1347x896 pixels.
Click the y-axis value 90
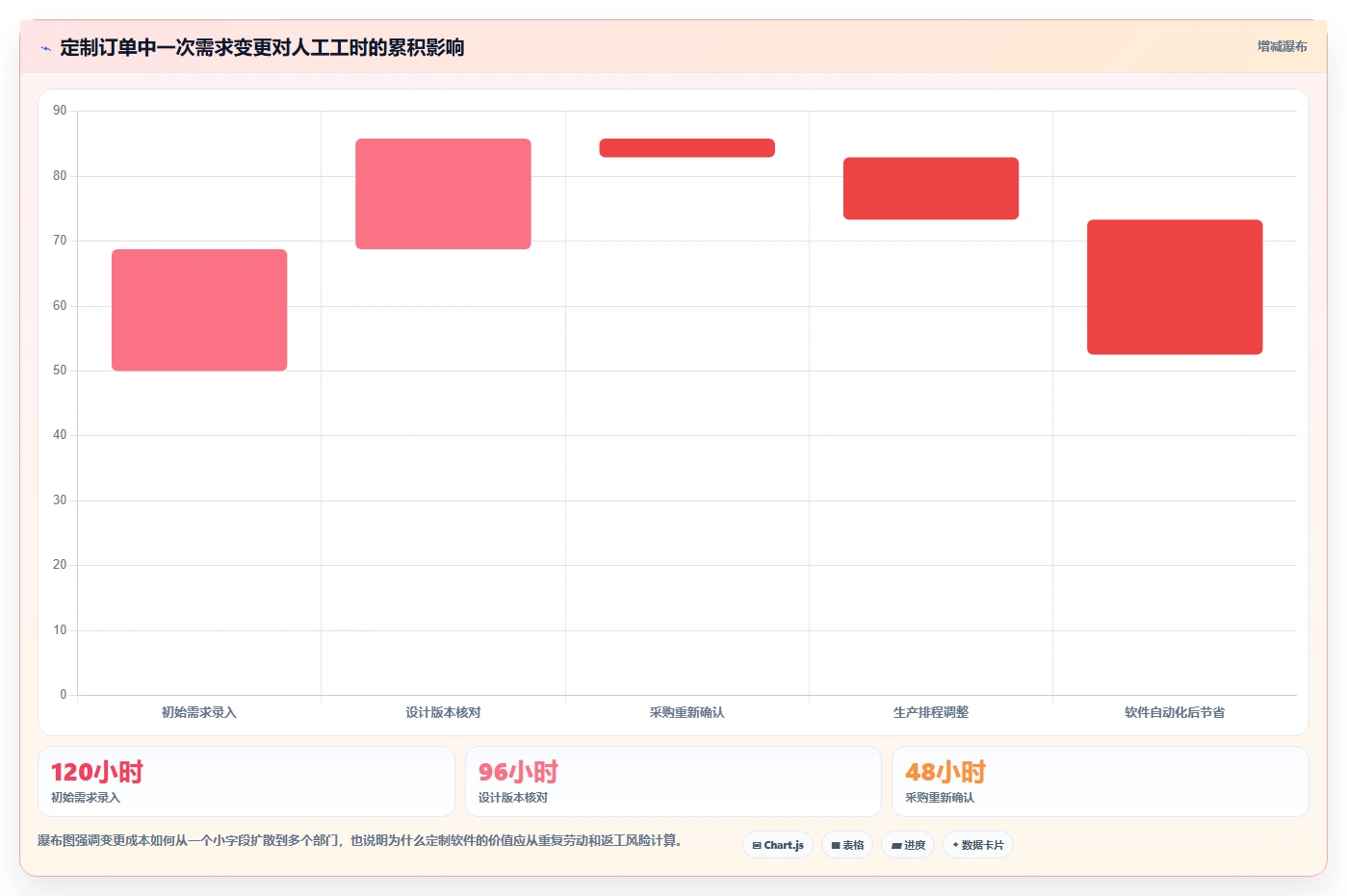click(x=60, y=111)
